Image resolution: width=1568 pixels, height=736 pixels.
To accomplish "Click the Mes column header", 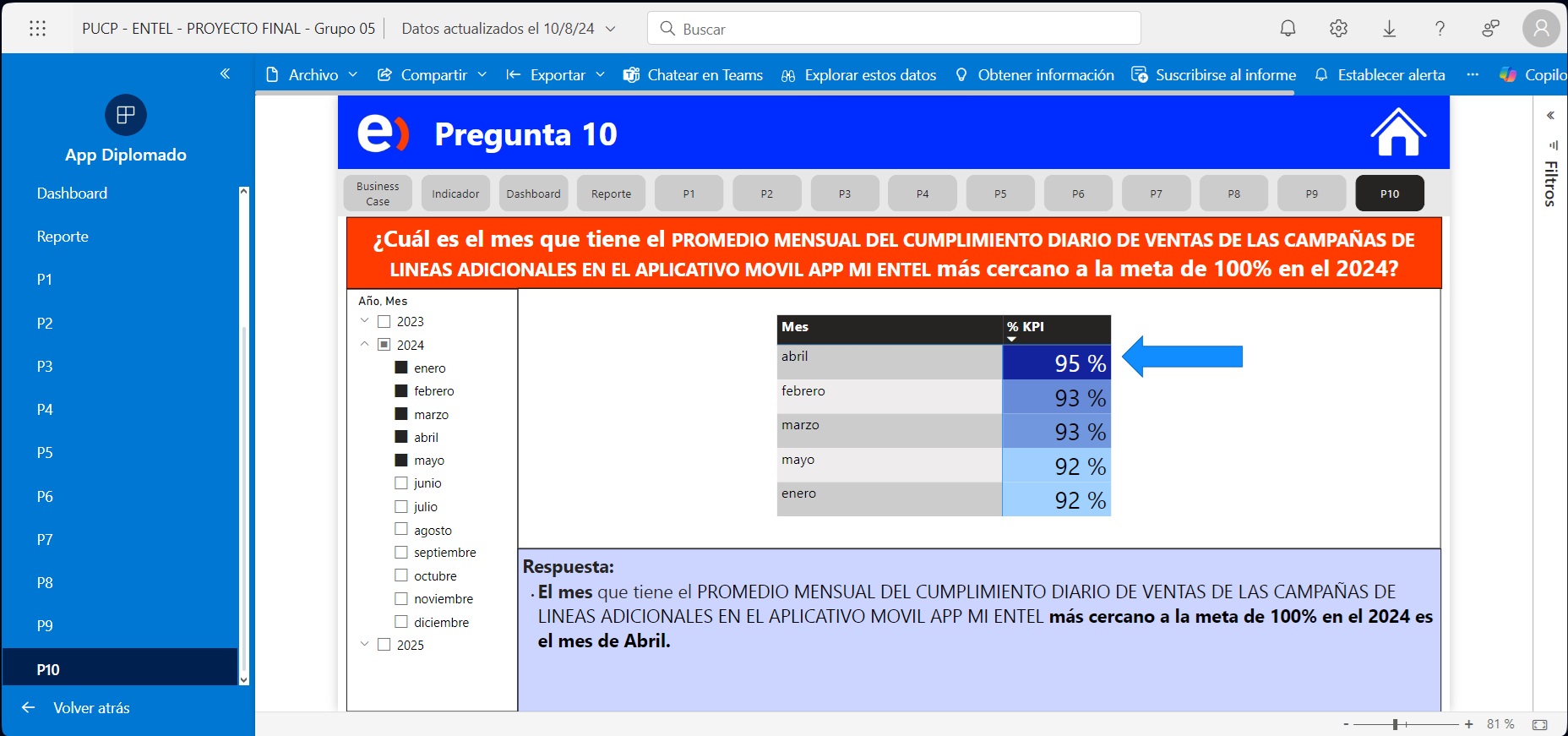I will 890,329.
